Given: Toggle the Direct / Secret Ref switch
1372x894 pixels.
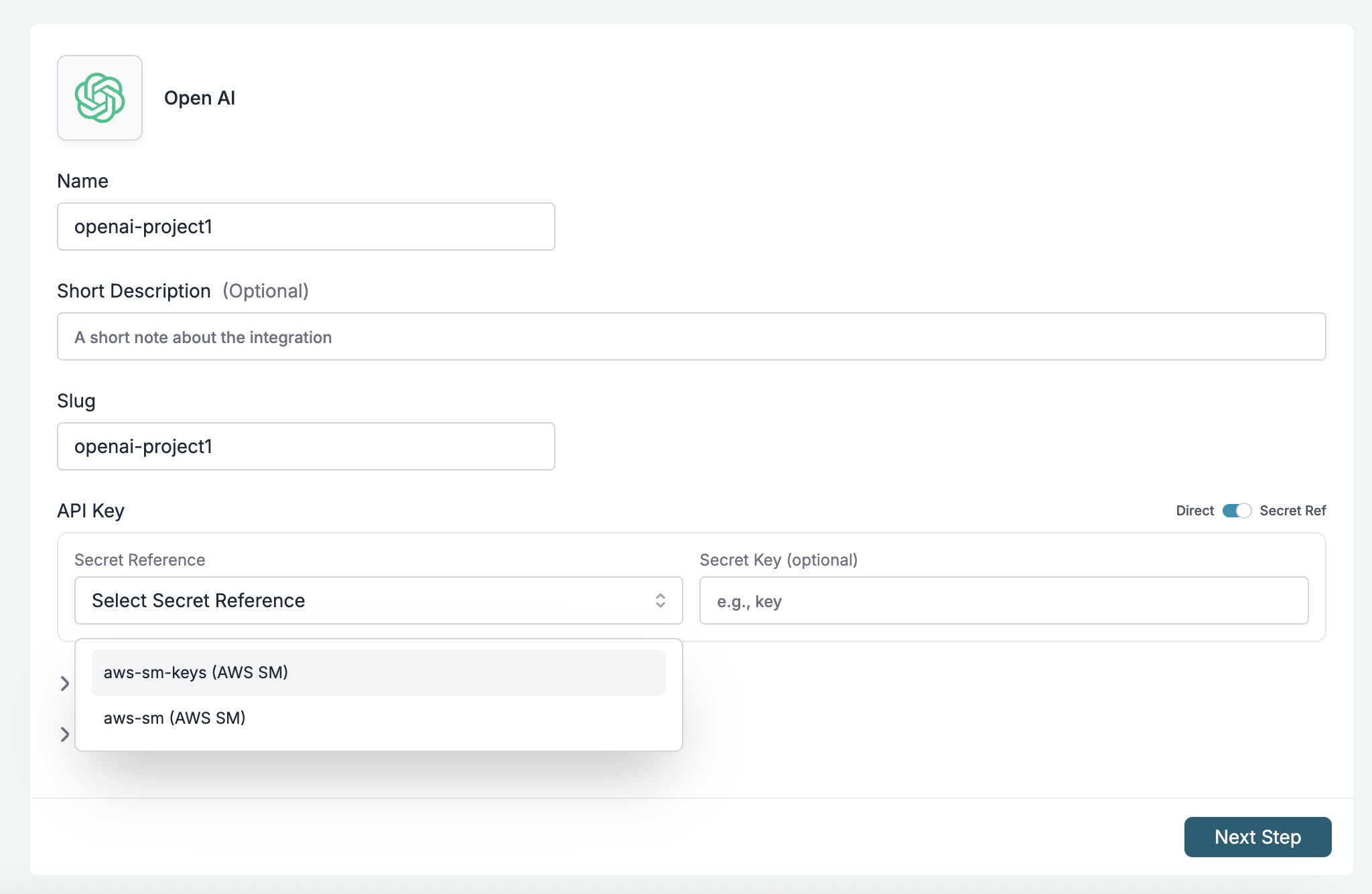Looking at the screenshot, I should pyautogui.click(x=1237, y=511).
